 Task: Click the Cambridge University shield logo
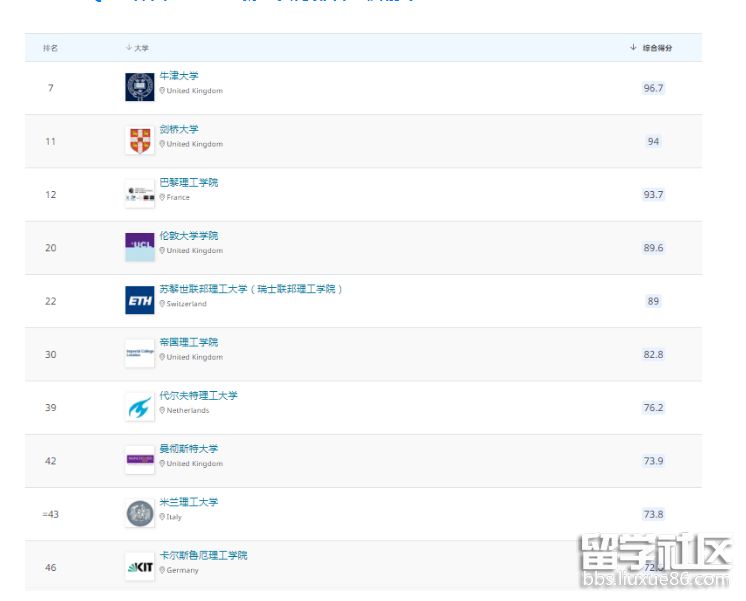point(139,141)
